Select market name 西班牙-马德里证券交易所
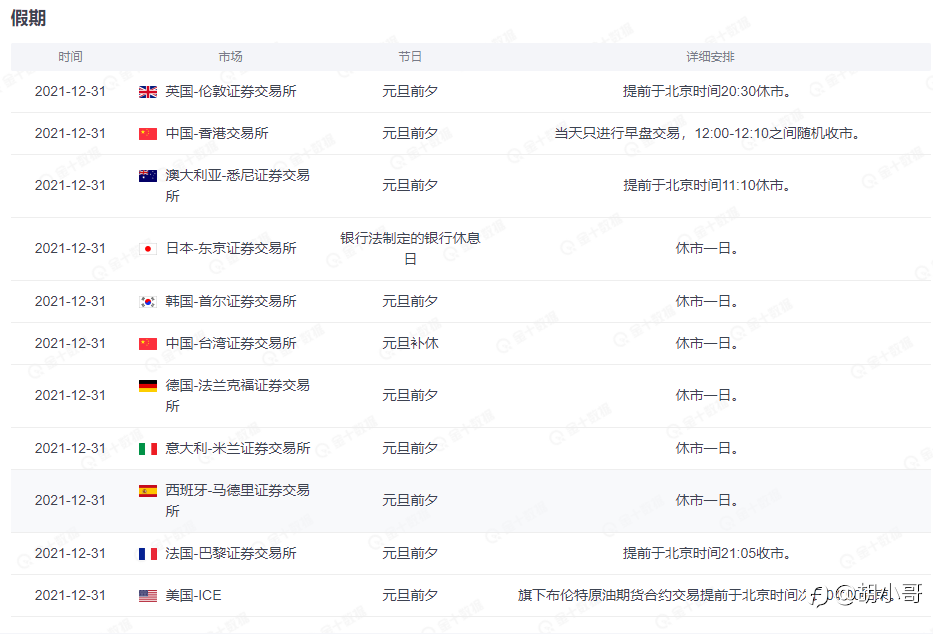Screen dimensions: 933x634 (237, 500)
